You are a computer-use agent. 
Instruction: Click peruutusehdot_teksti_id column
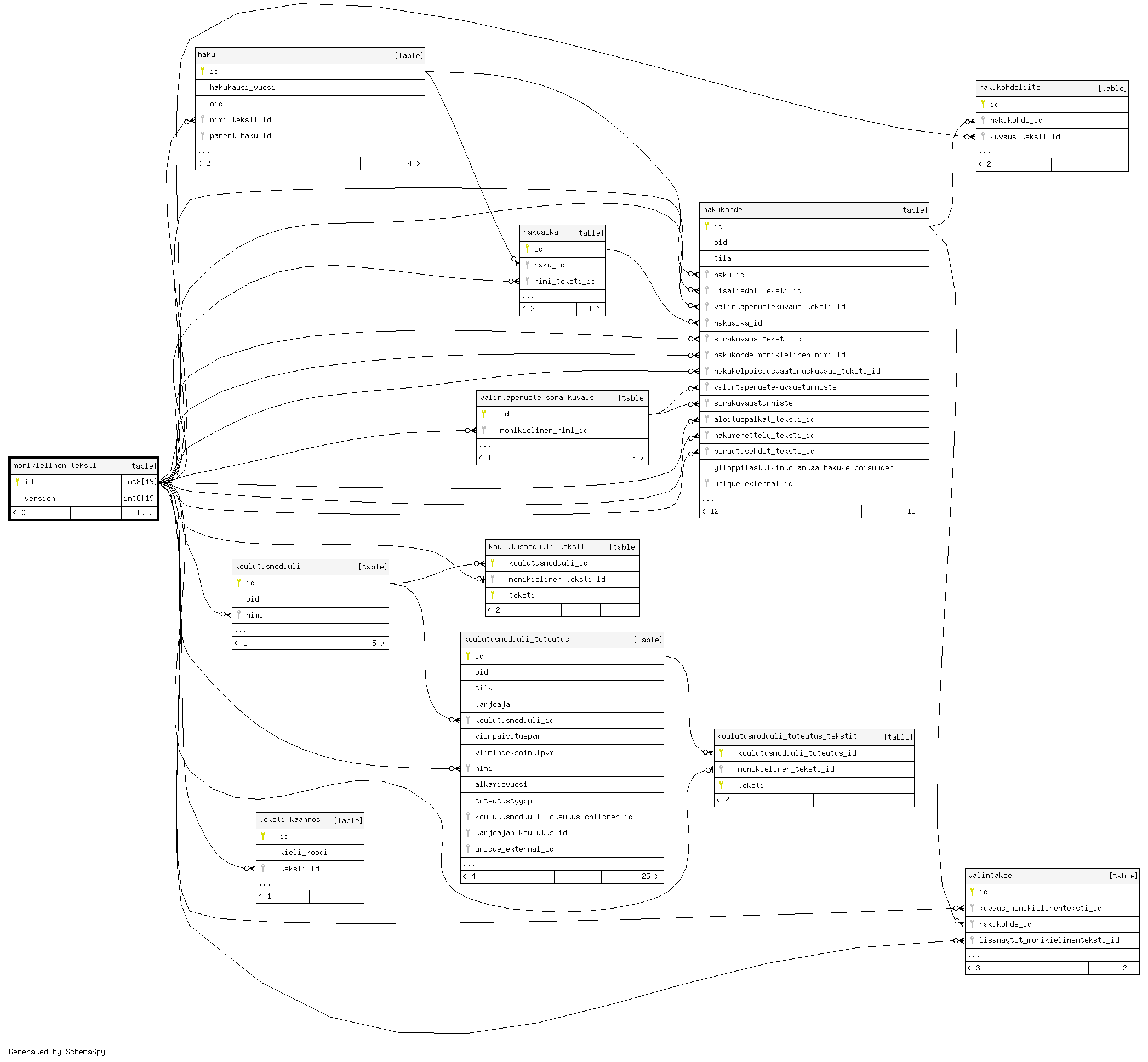(x=814, y=452)
